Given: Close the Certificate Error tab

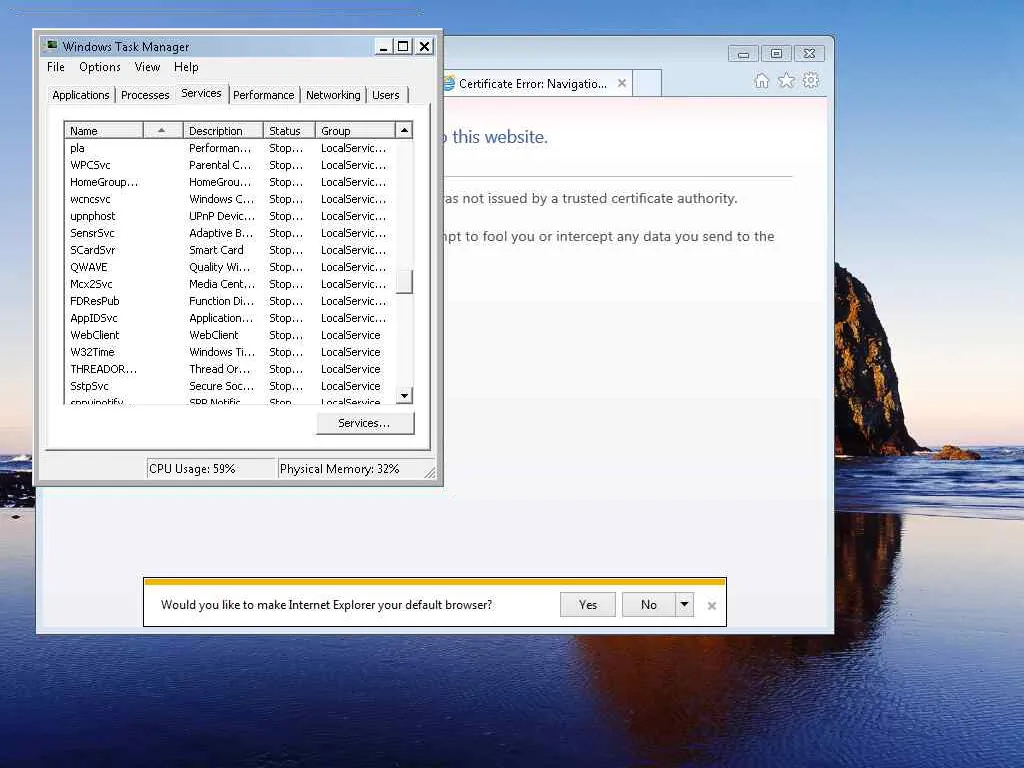Looking at the screenshot, I should (622, 83).
